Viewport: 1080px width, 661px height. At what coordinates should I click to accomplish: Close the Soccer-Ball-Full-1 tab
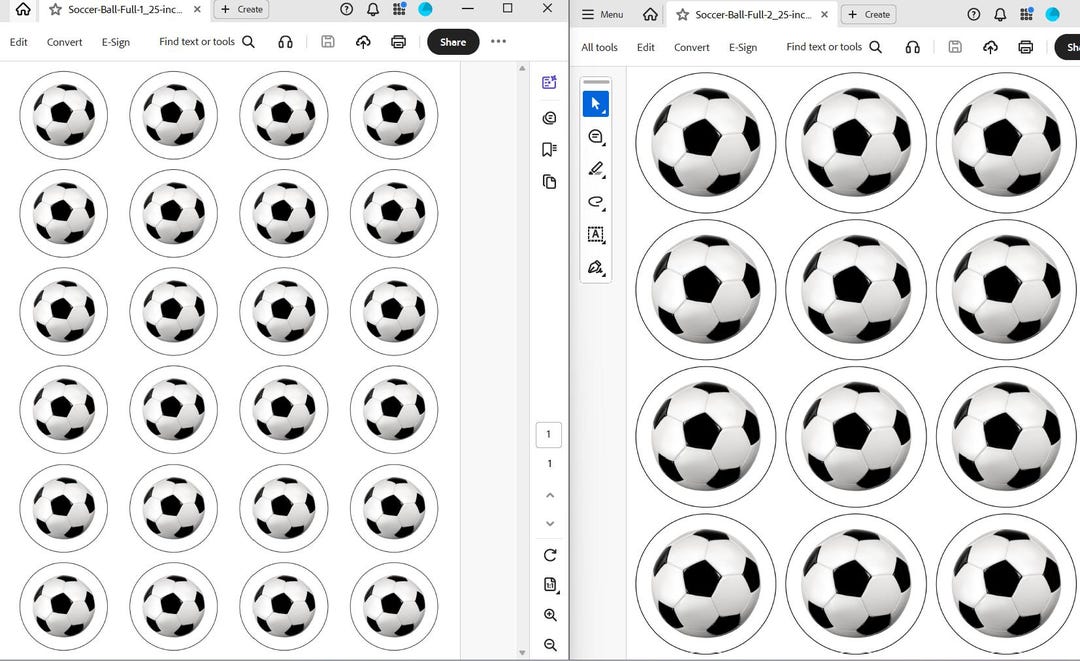pyautogui.click(x=198, y=10)
